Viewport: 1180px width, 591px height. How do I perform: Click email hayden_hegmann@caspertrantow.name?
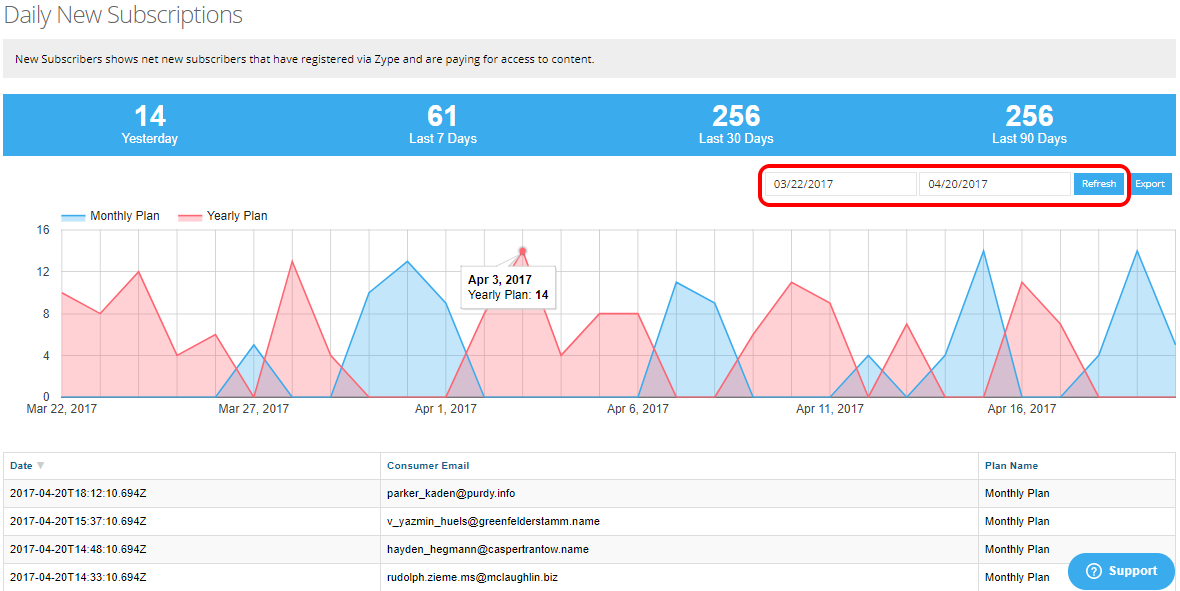pos(488,550)
